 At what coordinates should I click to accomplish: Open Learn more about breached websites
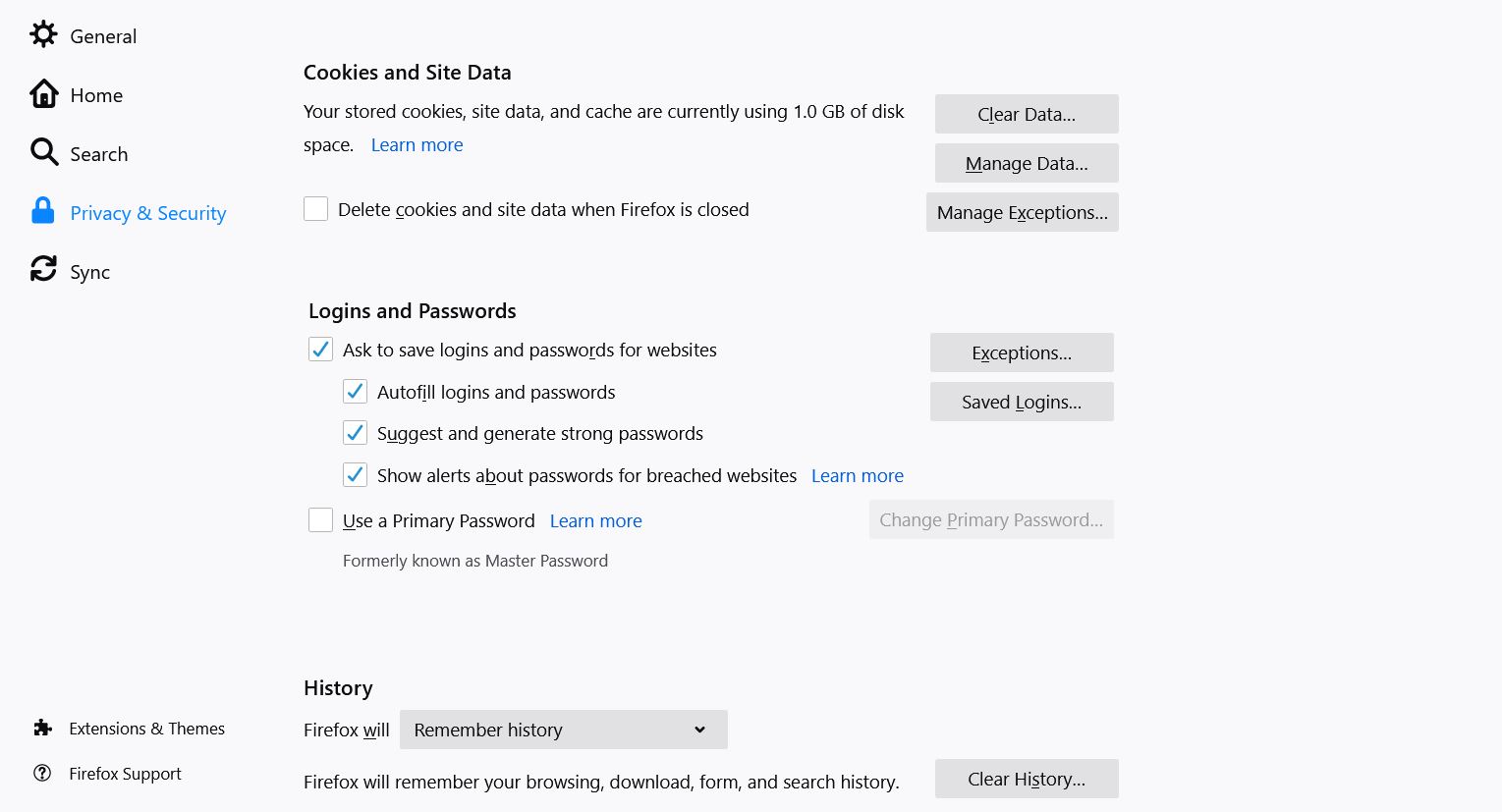858,476
